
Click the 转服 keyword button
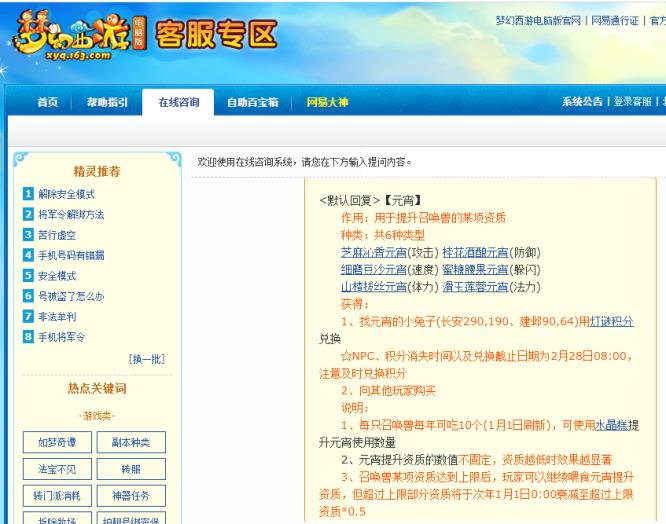click(x=131, y=469)
